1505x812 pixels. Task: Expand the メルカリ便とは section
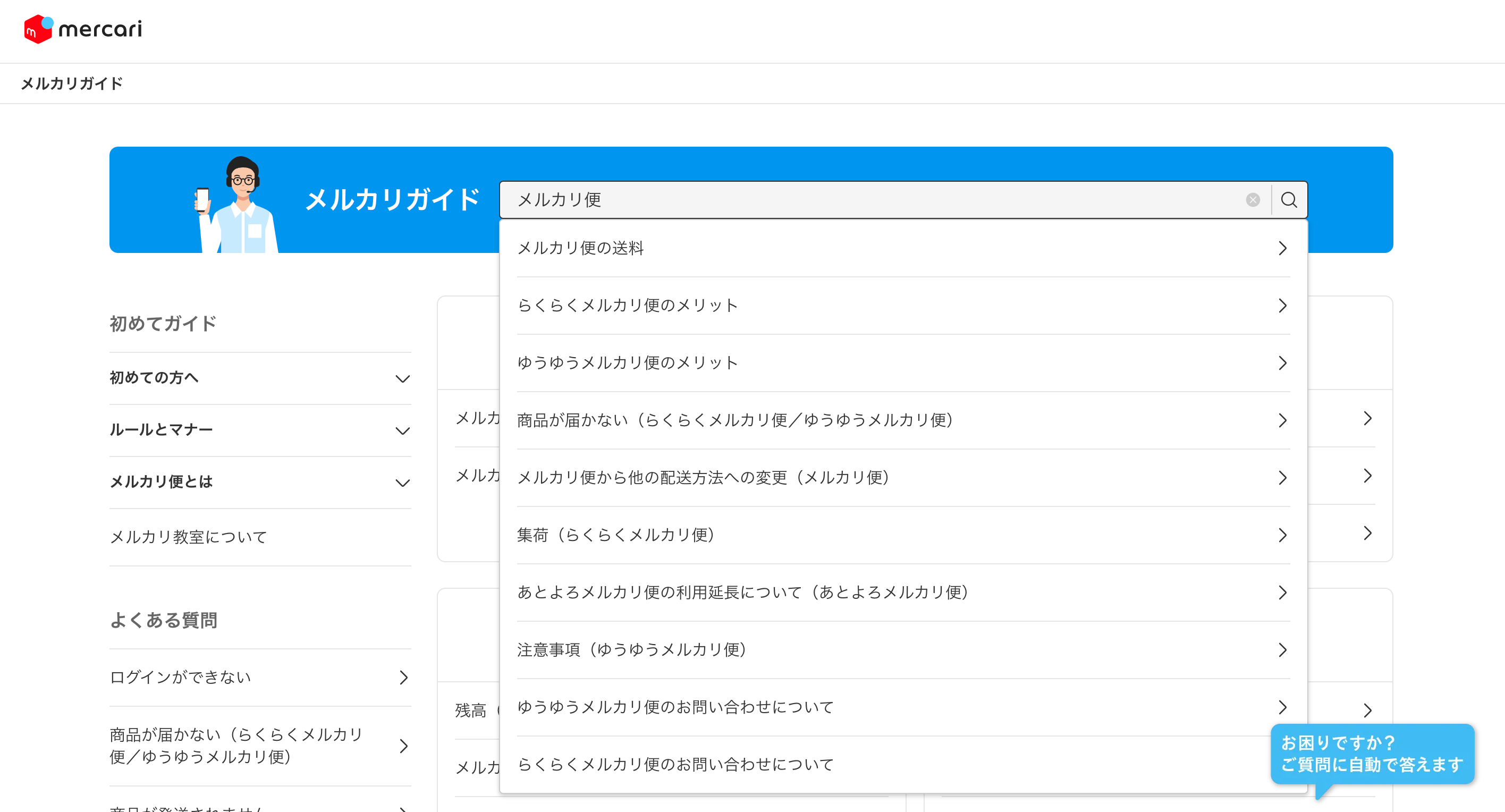[260, 482]
